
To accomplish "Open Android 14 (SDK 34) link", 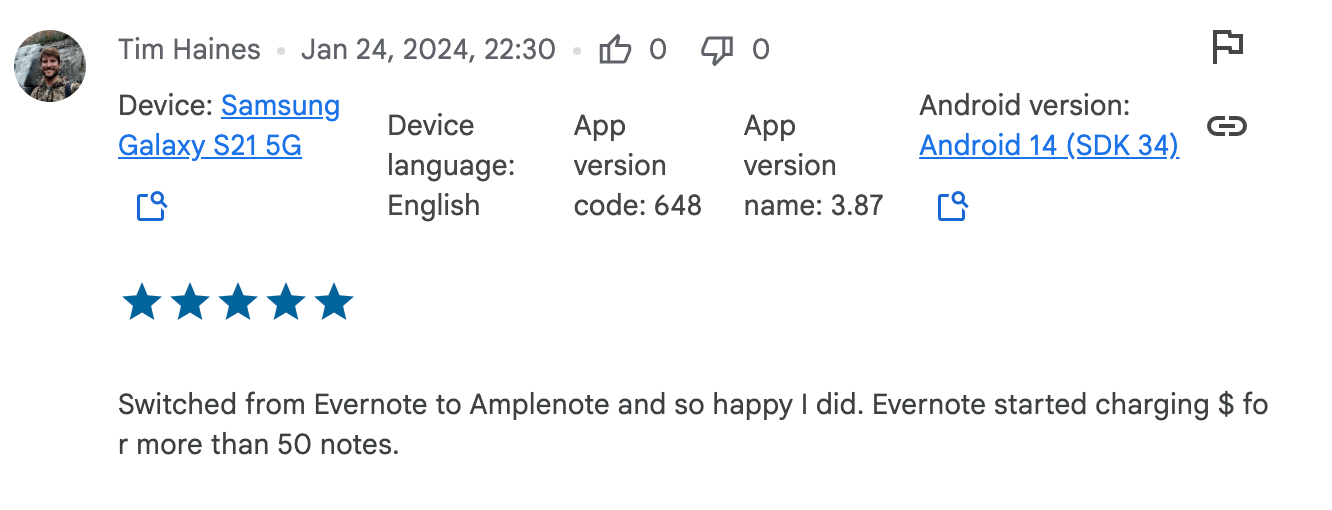I will tap(1049, 146).
